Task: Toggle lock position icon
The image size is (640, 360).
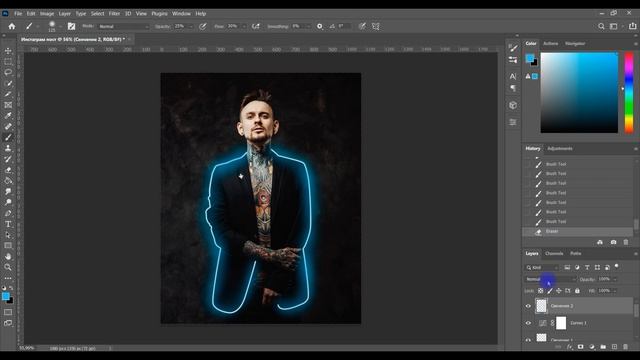Action: [x=559, y=291]
